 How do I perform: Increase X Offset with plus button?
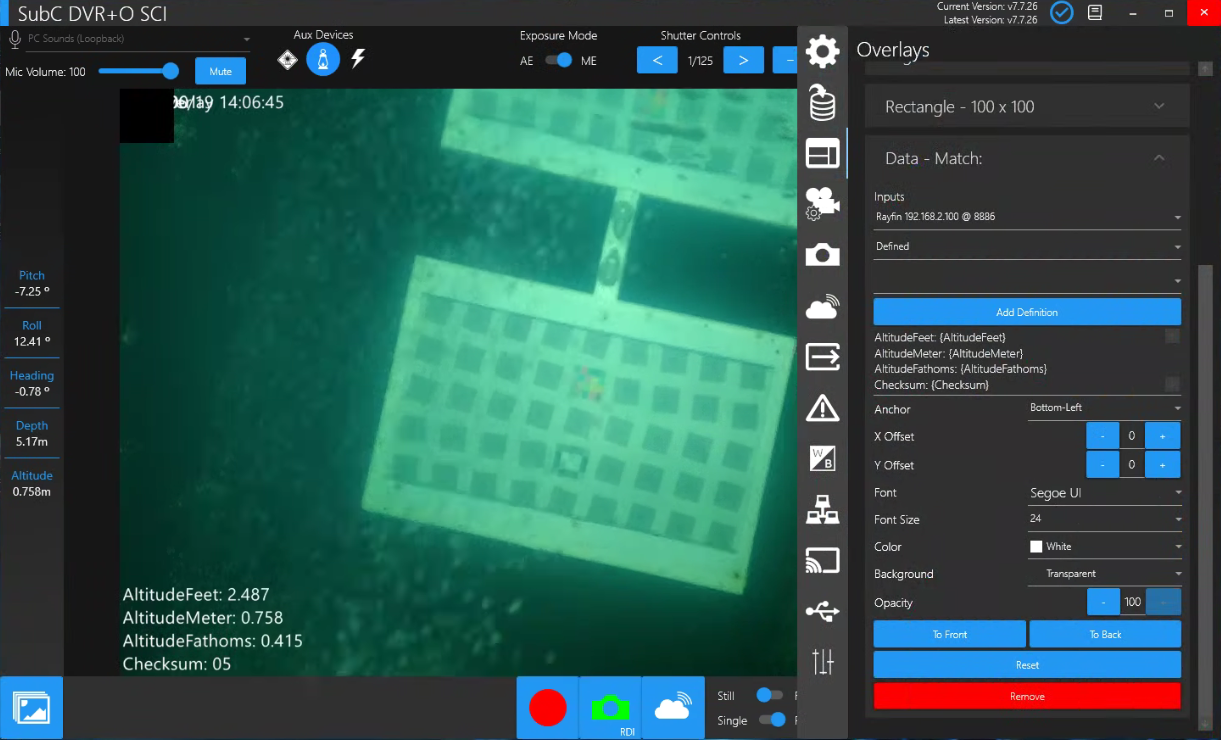coord(1162,436)
